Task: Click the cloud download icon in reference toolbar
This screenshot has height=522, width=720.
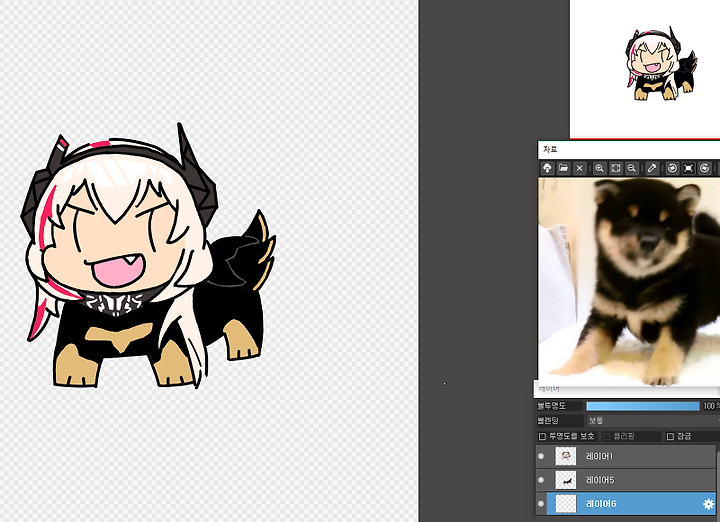Action: click(547, 168)
